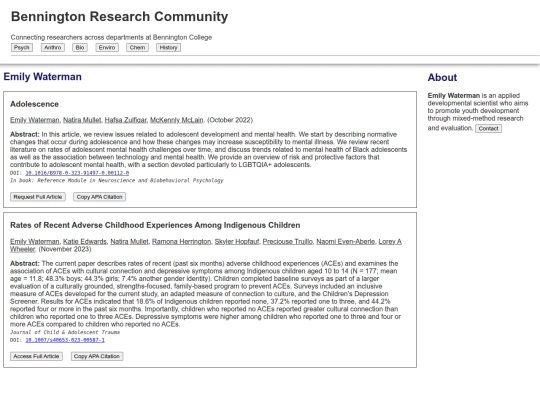Select the Bio department button
The image size is (540, 405).
[x=80, y=48]
